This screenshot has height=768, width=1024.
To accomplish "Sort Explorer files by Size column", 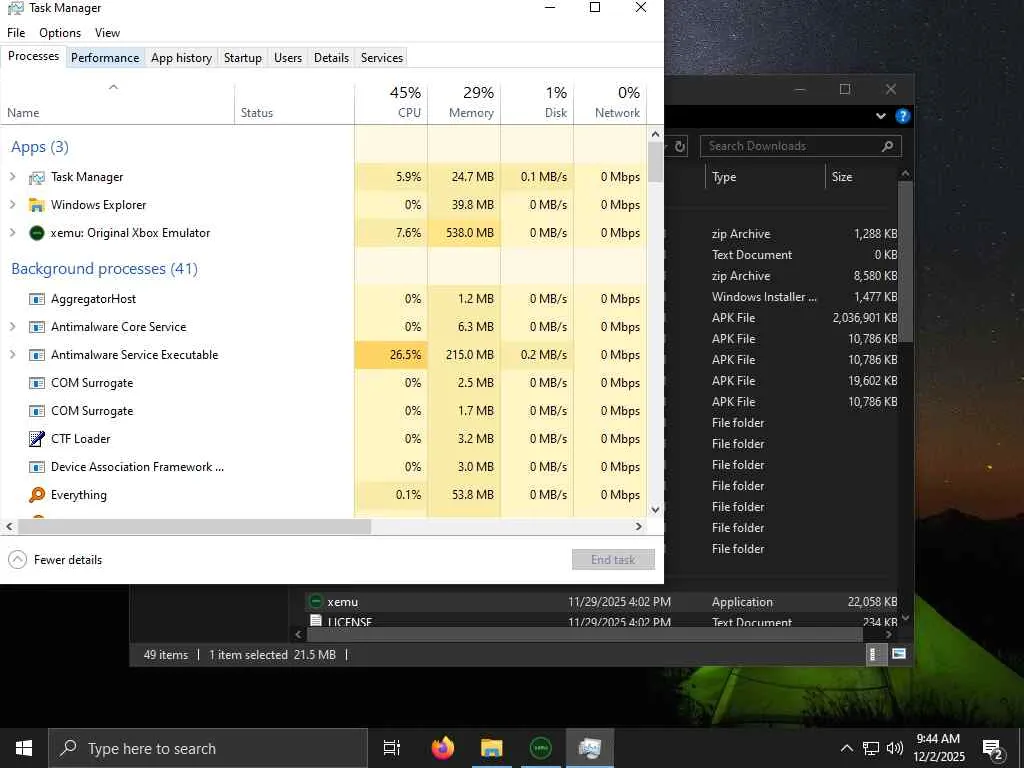I will coord(862,177).
